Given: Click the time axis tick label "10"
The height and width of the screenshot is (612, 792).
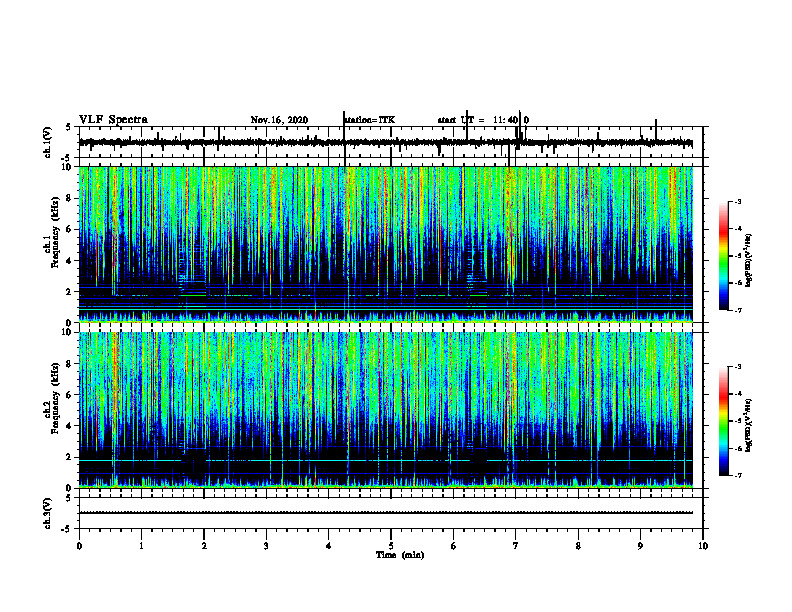Looking at the screenshot, I should click(x=703, y=546).
